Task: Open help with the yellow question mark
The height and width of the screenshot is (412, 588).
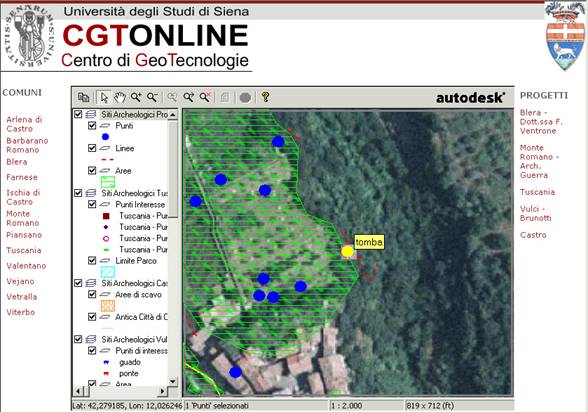Action: point(266,97)
